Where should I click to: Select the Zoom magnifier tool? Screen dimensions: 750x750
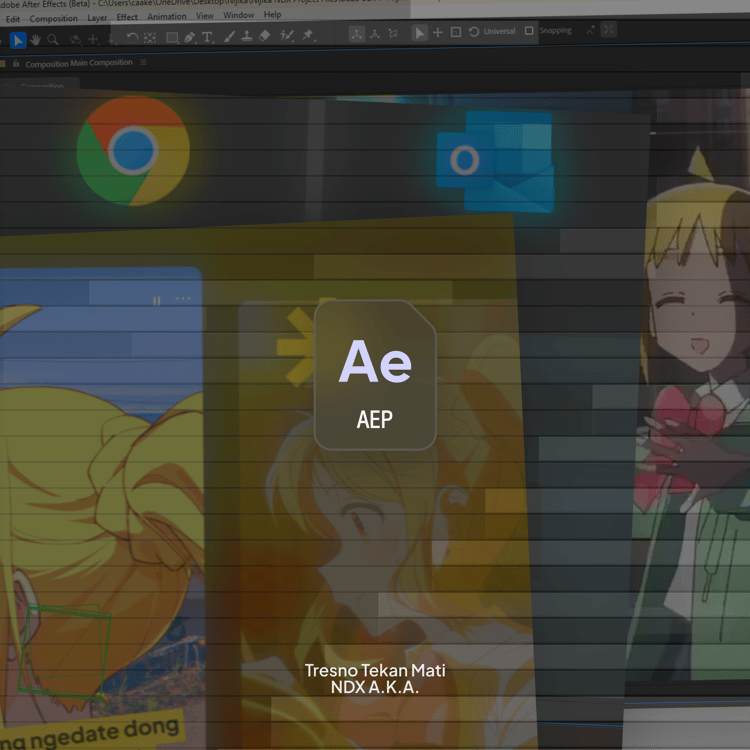[53, 40]
